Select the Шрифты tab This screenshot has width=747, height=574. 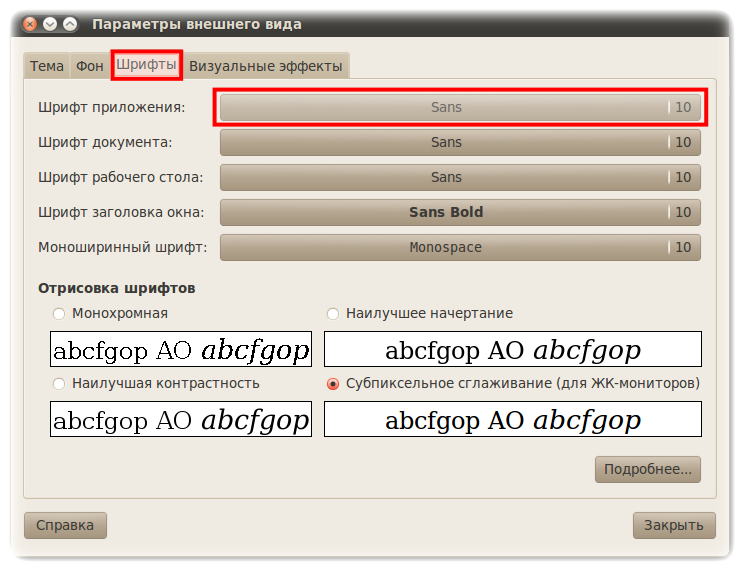coord(146,65)
